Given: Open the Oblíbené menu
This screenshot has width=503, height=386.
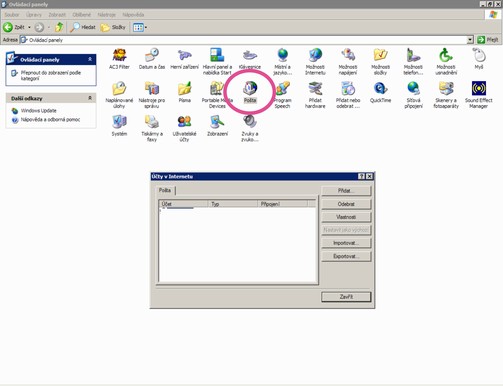Looking at the screenshot, I should pyautogui.click(x=81, y=15).
